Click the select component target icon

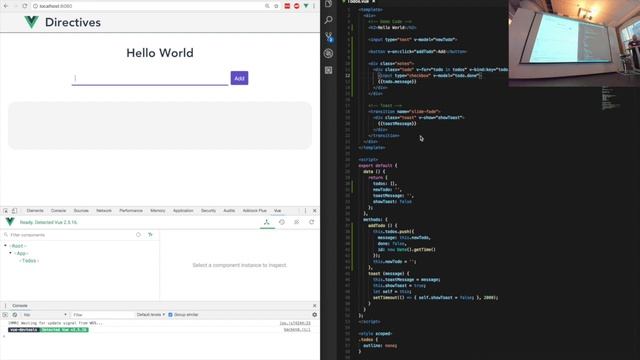point(138,235)
